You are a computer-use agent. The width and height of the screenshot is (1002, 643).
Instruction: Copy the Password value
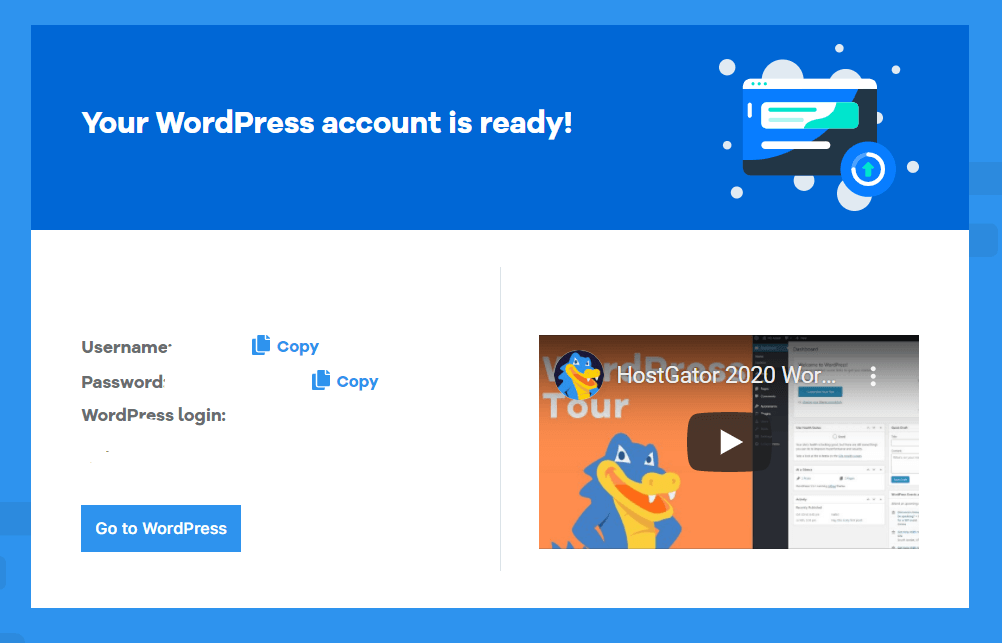tap(345, 381)
